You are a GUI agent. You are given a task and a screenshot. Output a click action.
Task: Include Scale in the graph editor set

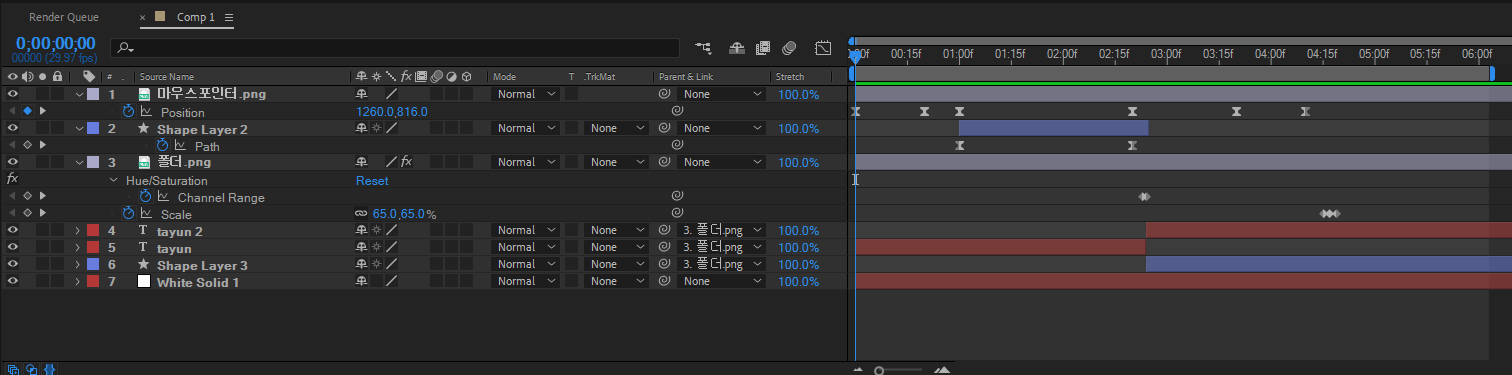coord(146,213)
